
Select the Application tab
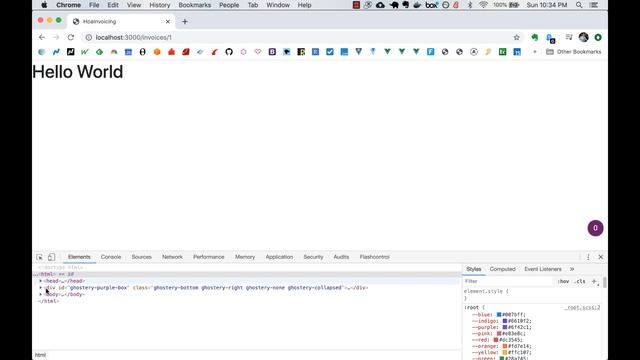point(279,257)
